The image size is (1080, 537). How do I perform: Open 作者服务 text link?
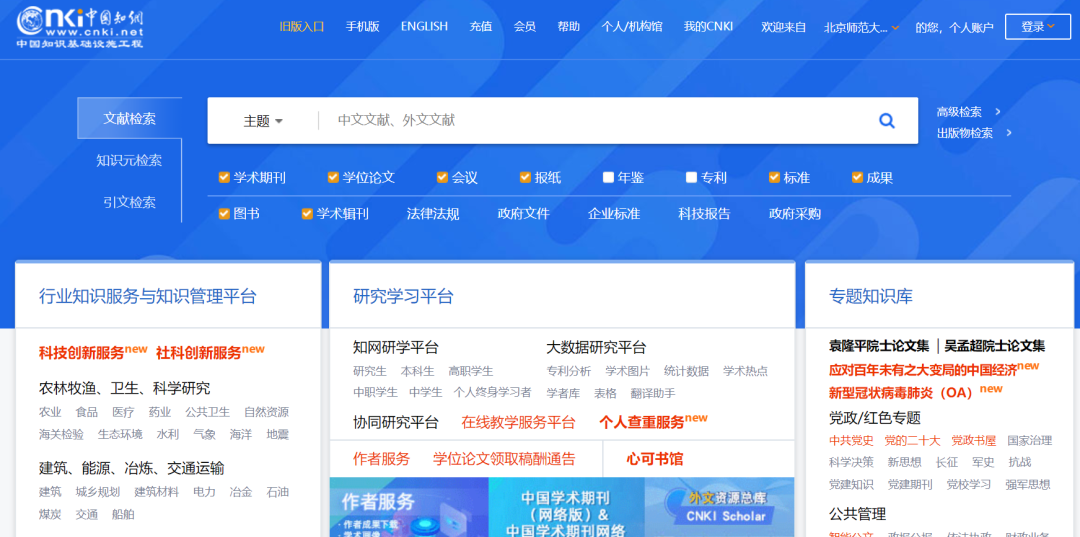tap(381, 459)
